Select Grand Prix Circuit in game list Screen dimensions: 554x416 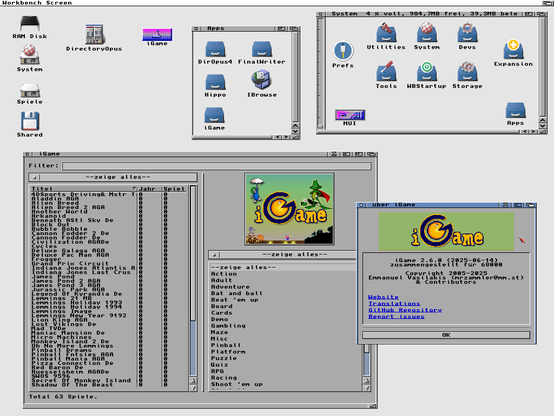[x=70, y=263]
